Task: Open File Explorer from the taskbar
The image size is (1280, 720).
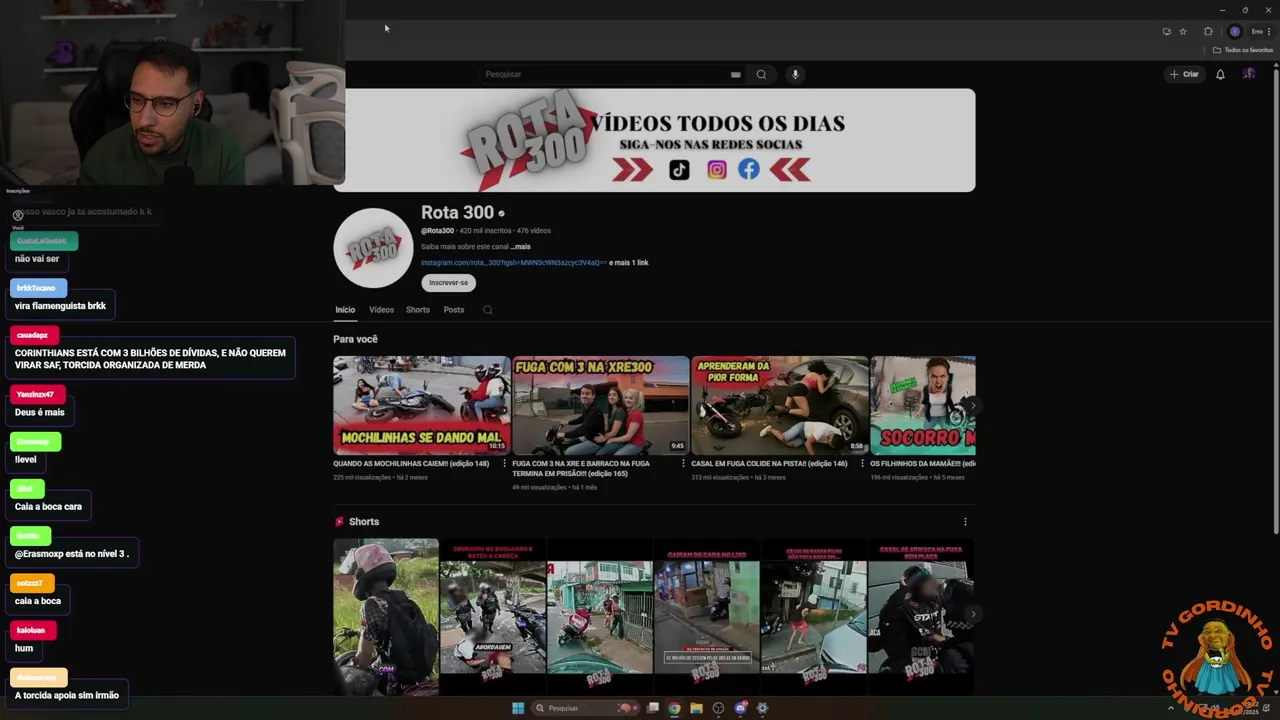Action: (696, 708)
